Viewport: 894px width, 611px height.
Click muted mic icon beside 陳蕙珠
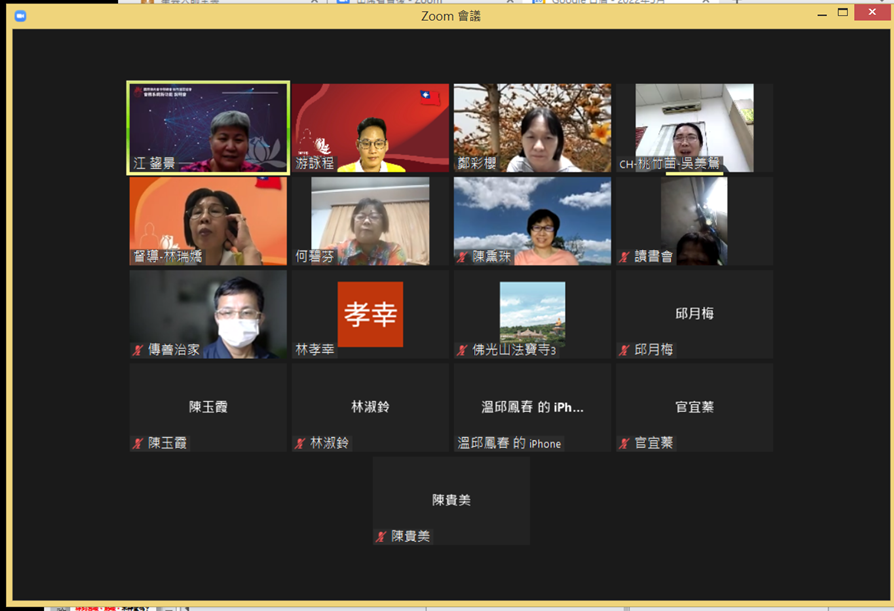[x=463, y=257]
